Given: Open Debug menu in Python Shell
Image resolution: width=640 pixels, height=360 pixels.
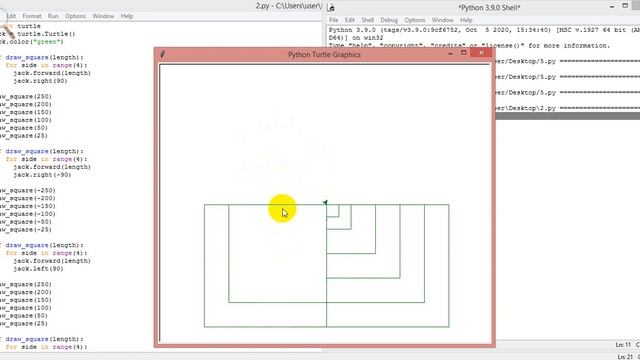Looking at the screenshot, I should [389, 20].
